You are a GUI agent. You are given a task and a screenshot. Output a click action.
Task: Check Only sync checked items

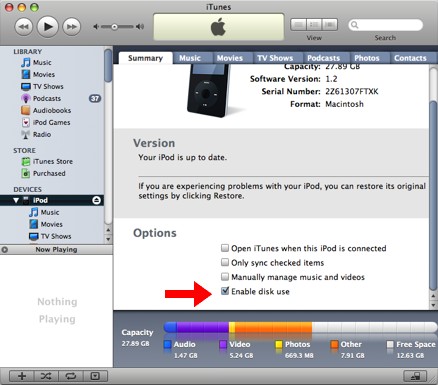point(225,262)
